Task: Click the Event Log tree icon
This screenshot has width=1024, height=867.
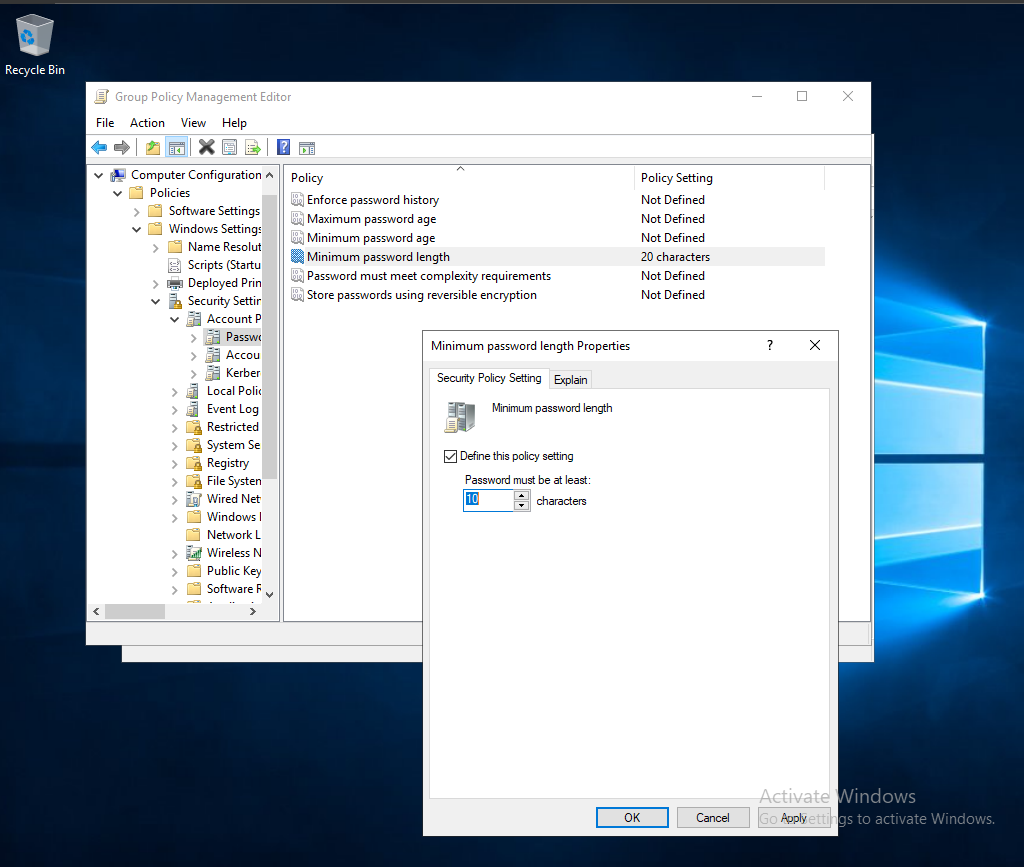Action: 193,409
